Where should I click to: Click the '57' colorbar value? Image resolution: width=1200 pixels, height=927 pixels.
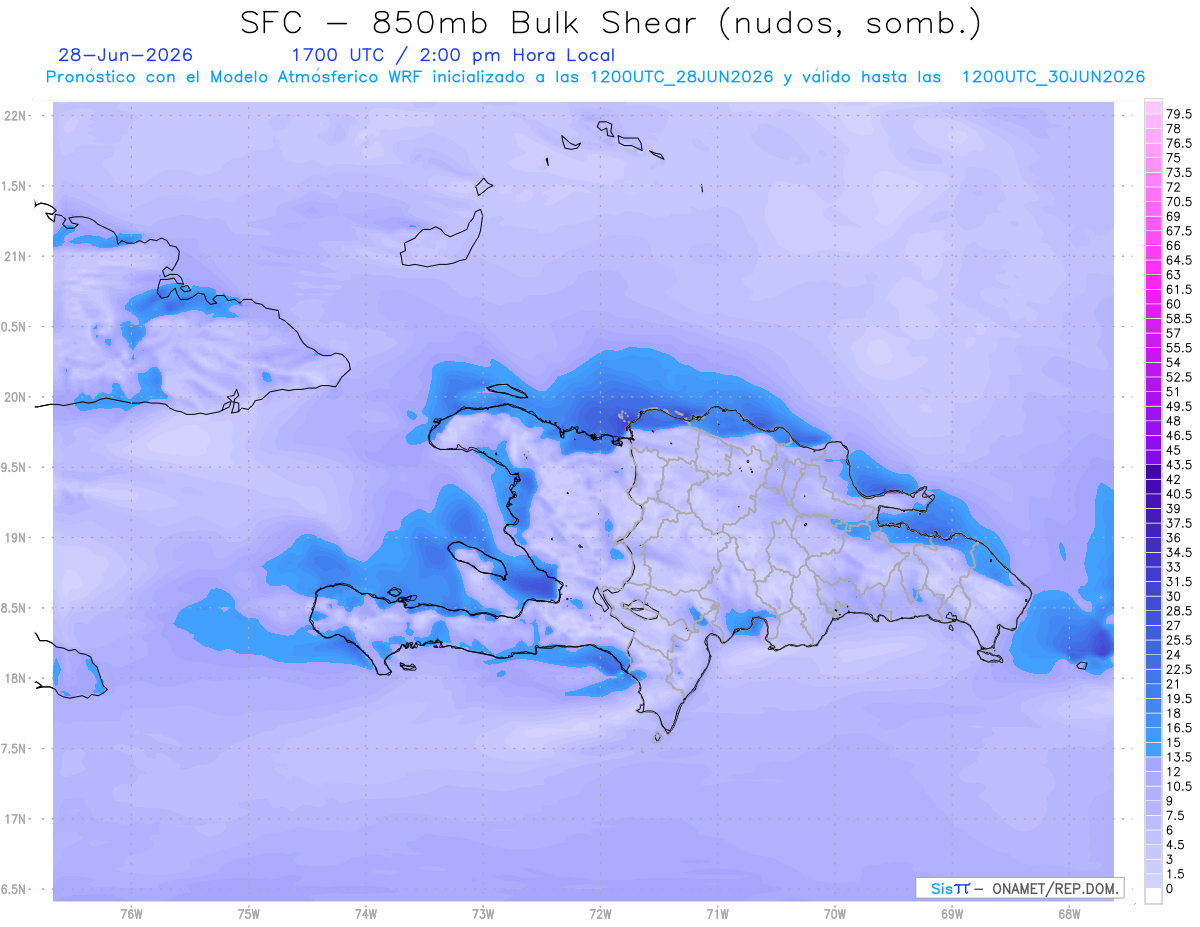tap(1174, 332)
